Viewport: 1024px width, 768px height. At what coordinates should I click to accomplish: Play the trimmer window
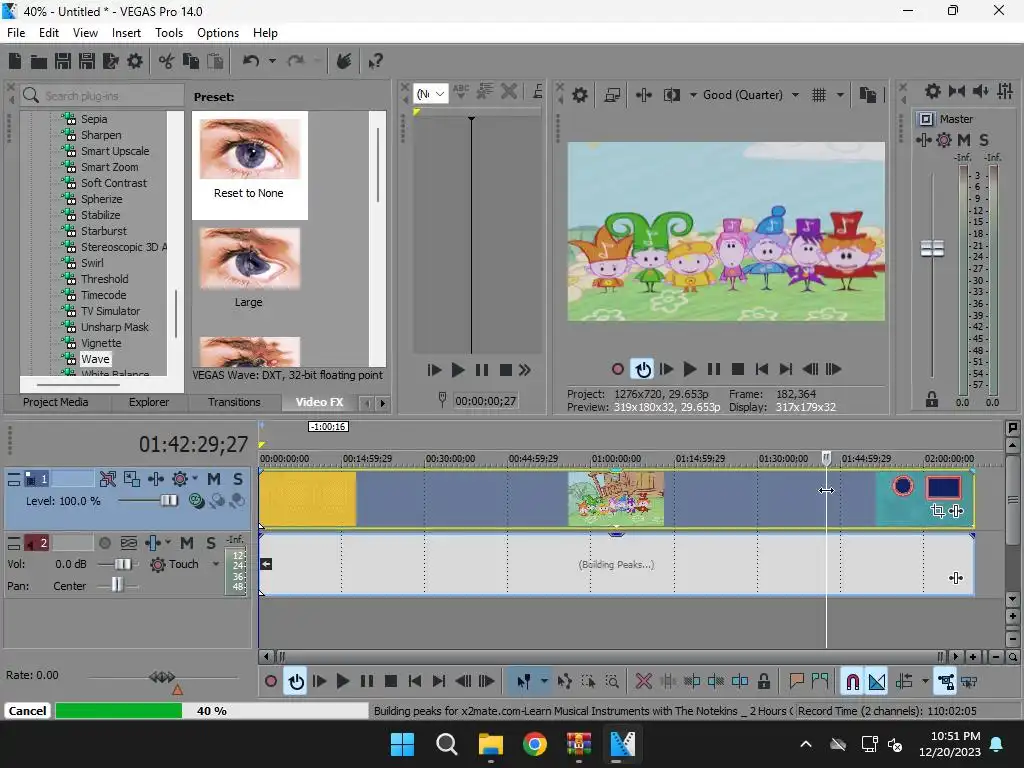pos(458,370)
